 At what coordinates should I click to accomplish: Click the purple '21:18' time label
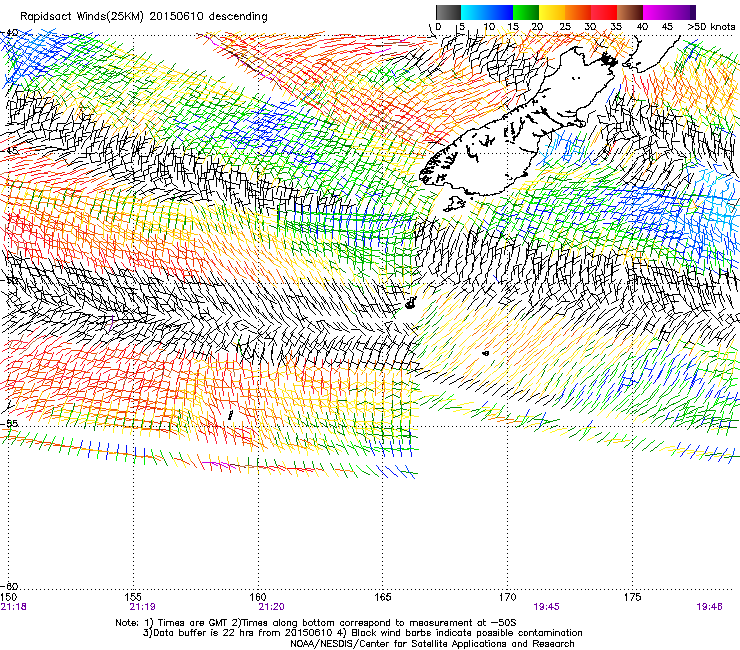14,607
